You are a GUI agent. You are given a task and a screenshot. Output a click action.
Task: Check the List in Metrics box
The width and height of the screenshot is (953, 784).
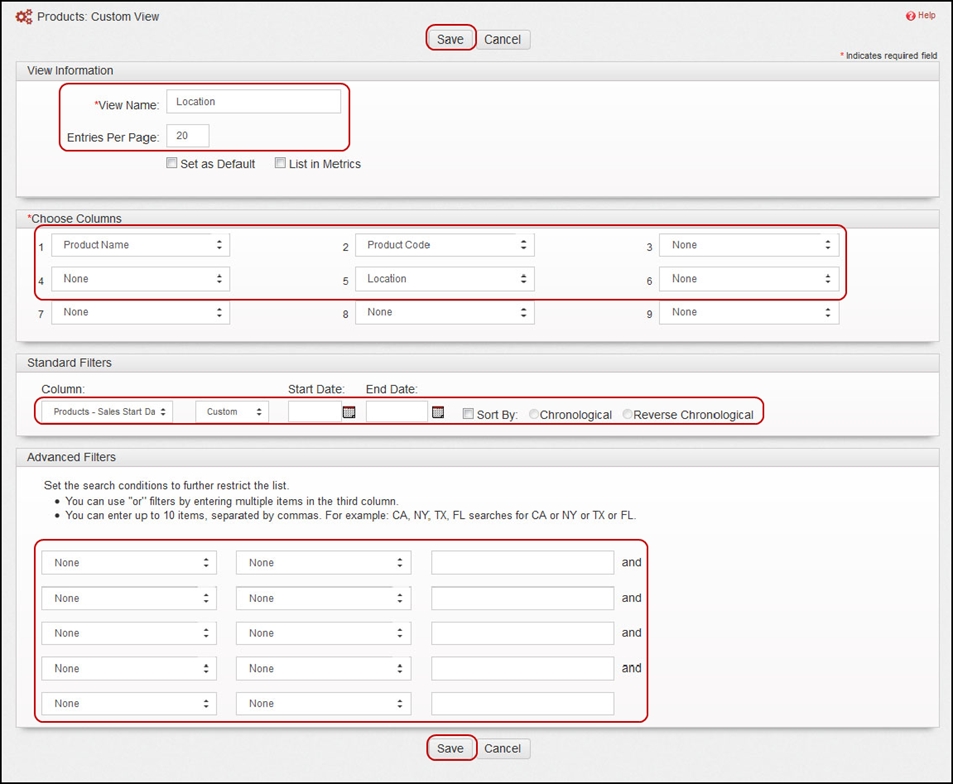click(x=280, y=163)
